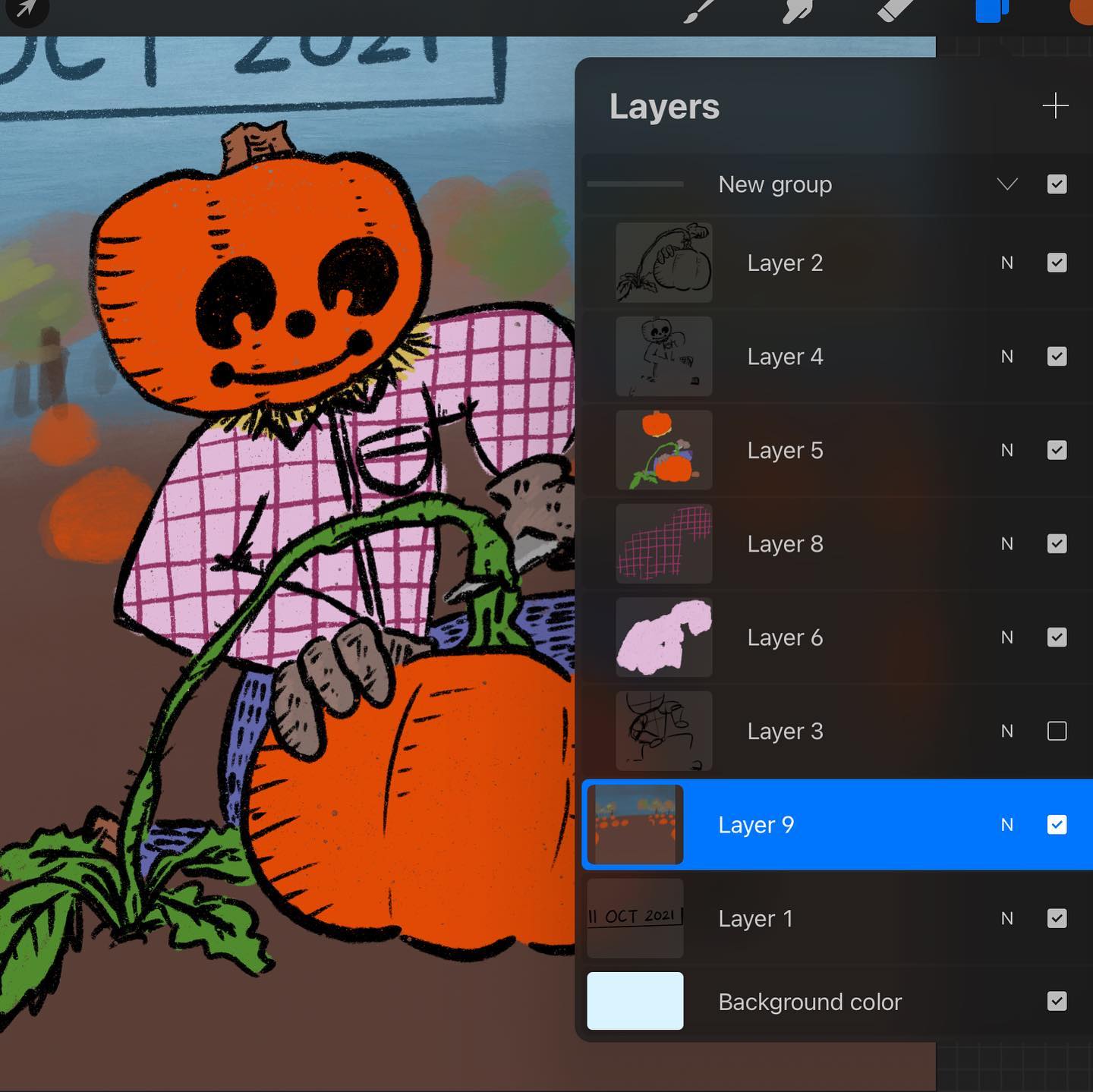The width and height of the screenshot is (1093, 1092).
Task: Select Layer 1 with the Oct 2021 text
Action: coord(756,919)
